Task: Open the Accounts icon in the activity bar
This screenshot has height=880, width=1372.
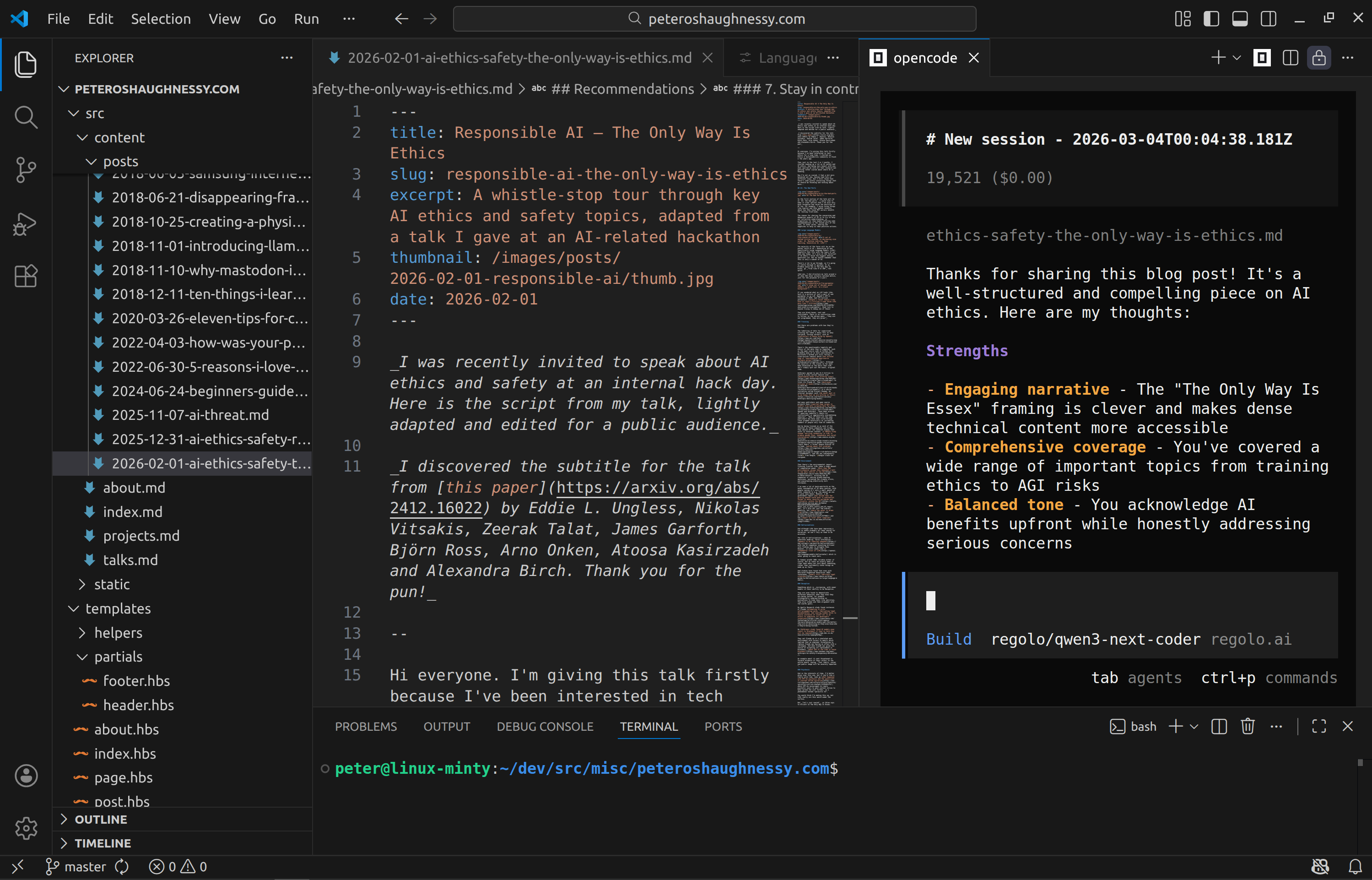Action: pos(26,776)
